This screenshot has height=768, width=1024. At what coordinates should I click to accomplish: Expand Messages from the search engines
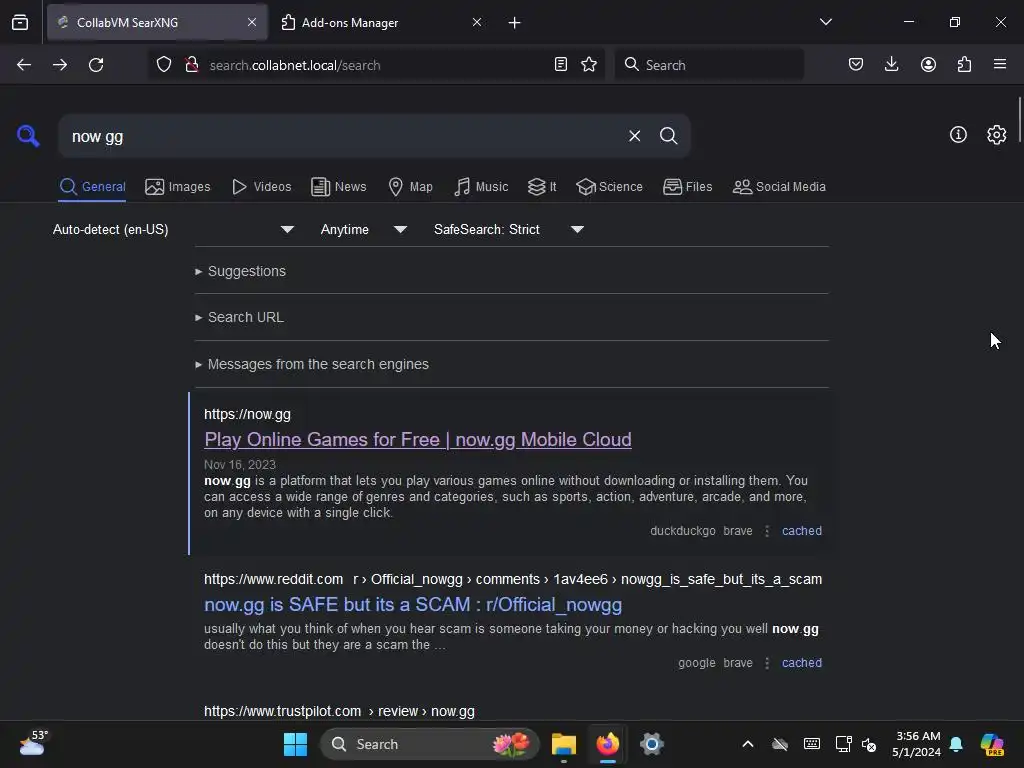coord(312,364)
